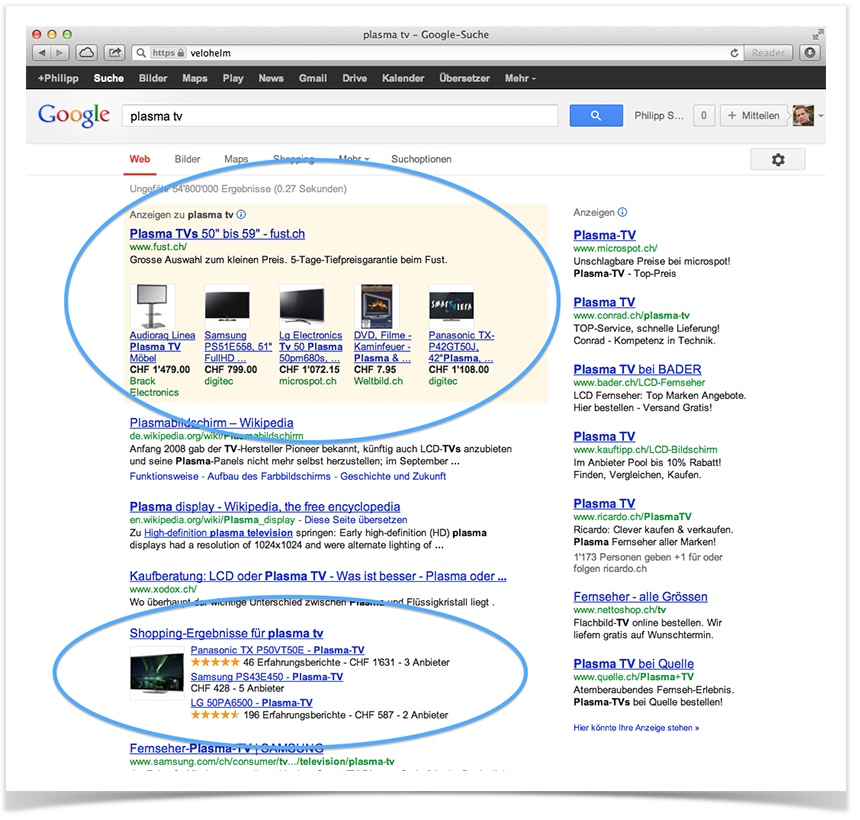
Task: Open 'Fernseher - alle Grössen' ad
Action: click(641, 597)
